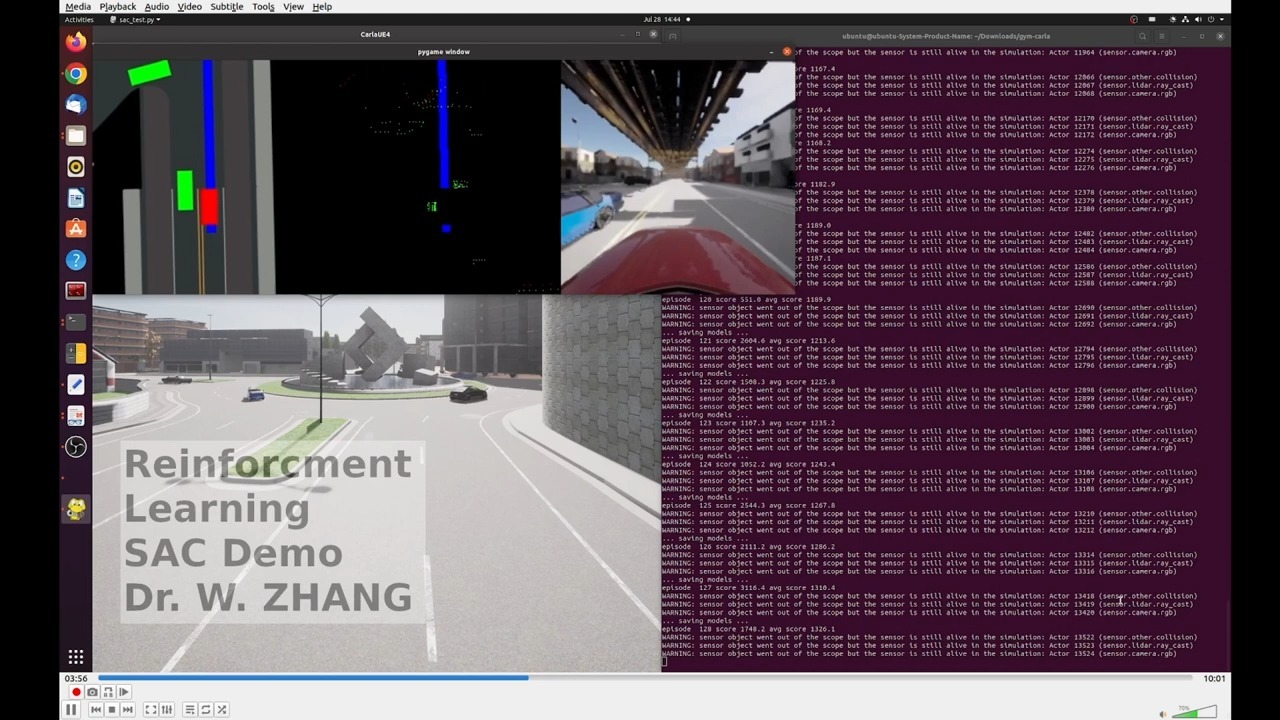
Task: Toggle fullscreen video mode
Action: click(x=151, y=710)
